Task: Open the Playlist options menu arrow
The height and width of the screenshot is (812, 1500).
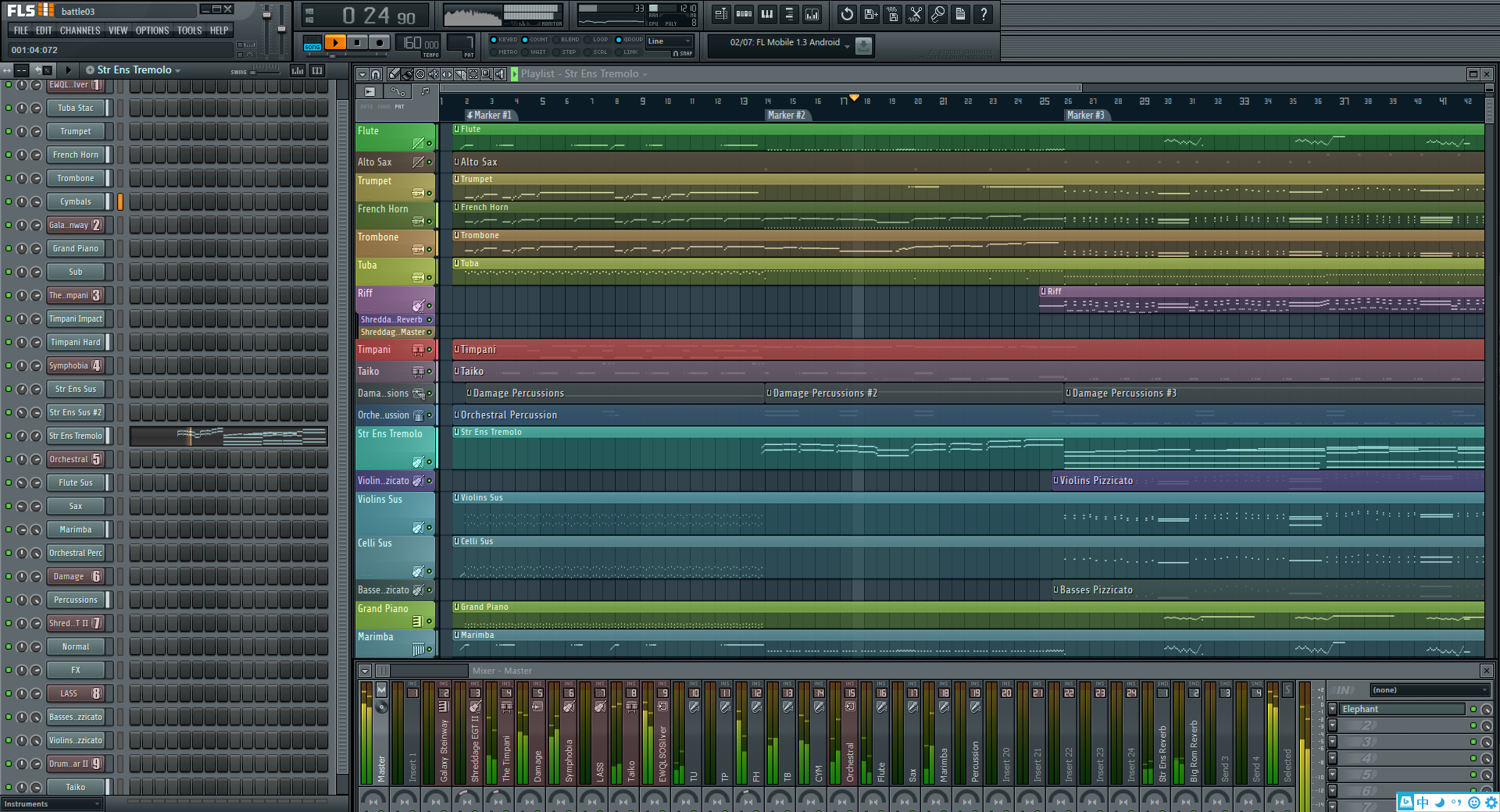Action: [x=362, y=74]
